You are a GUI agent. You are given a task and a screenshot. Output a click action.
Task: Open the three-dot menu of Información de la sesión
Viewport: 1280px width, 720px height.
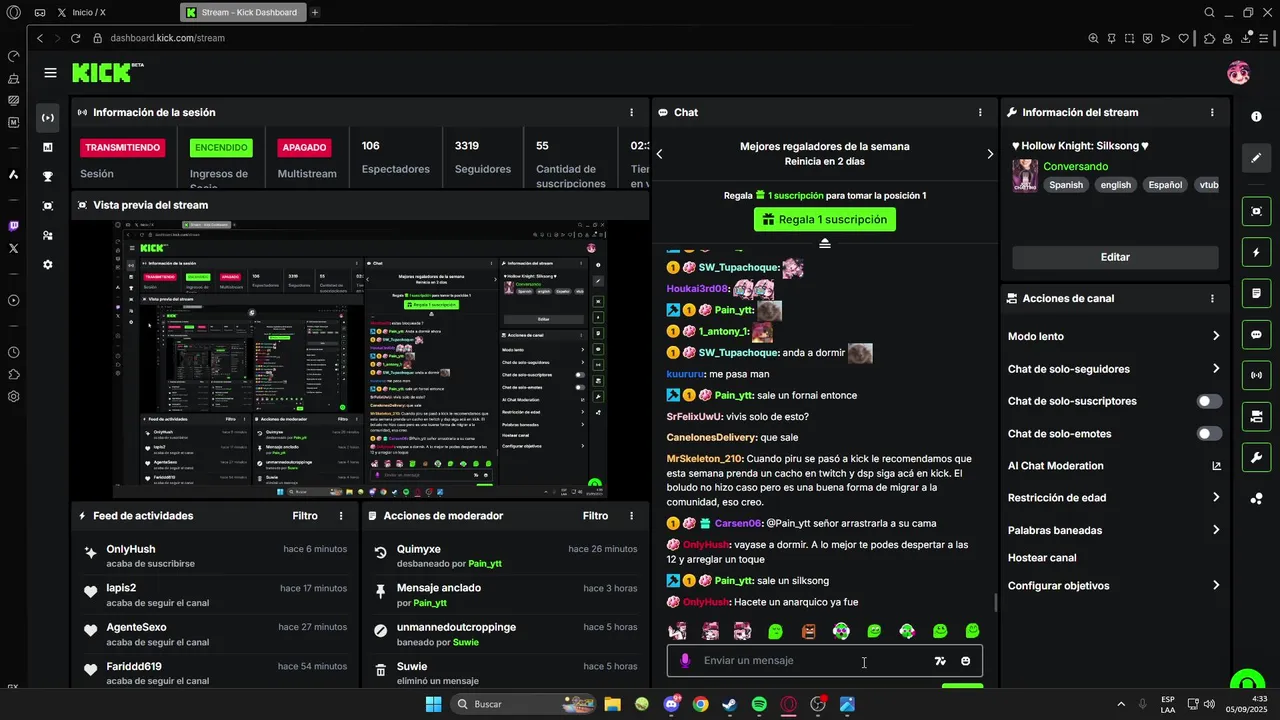click(631, 113)
